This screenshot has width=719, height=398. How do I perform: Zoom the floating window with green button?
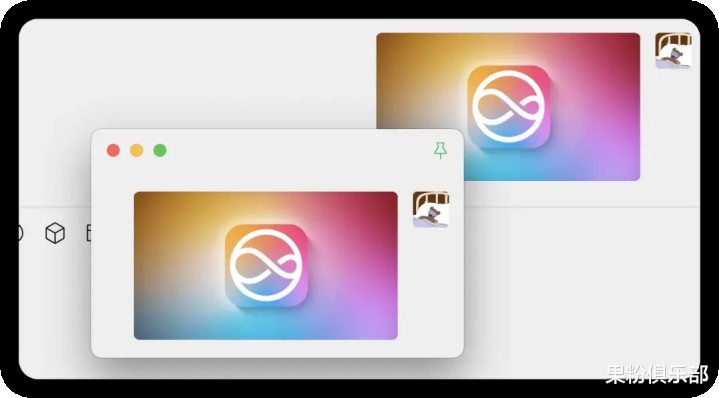tap(160, 150)
